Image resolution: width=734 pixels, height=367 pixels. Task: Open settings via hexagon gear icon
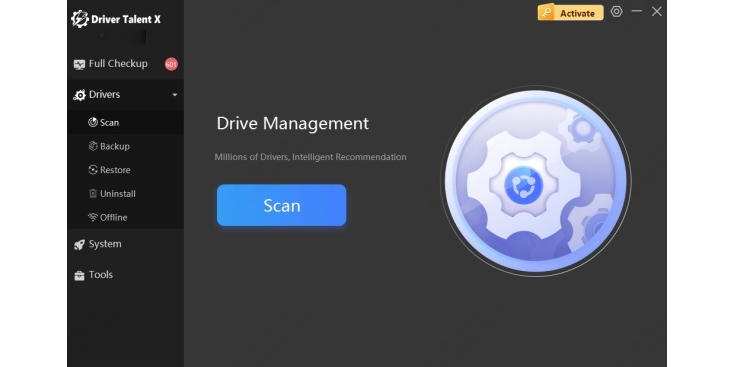[x=617, y=12]
